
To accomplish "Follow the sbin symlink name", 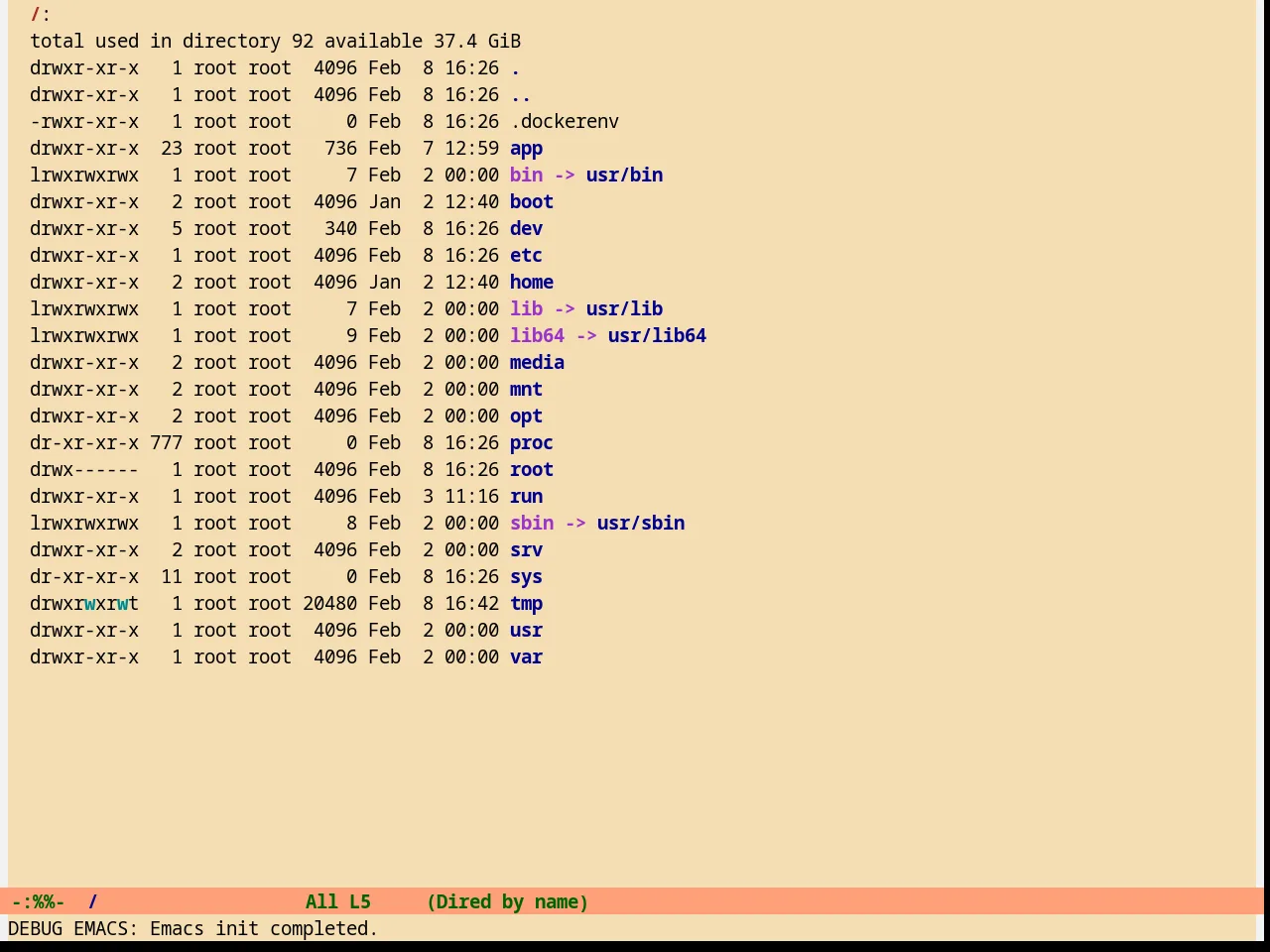I will pos(532,524).
